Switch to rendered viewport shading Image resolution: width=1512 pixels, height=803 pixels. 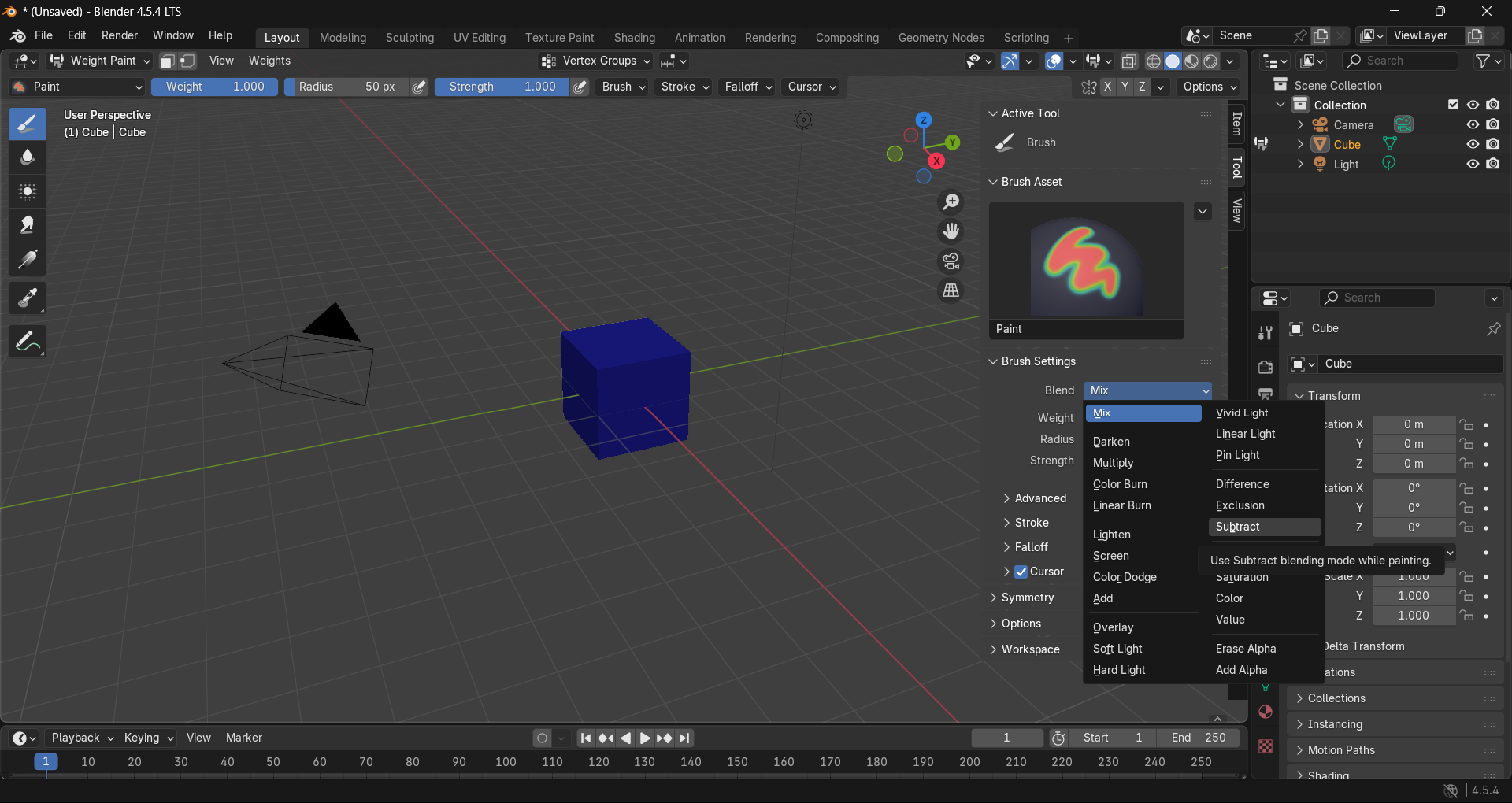click(x=1210, y=61)
